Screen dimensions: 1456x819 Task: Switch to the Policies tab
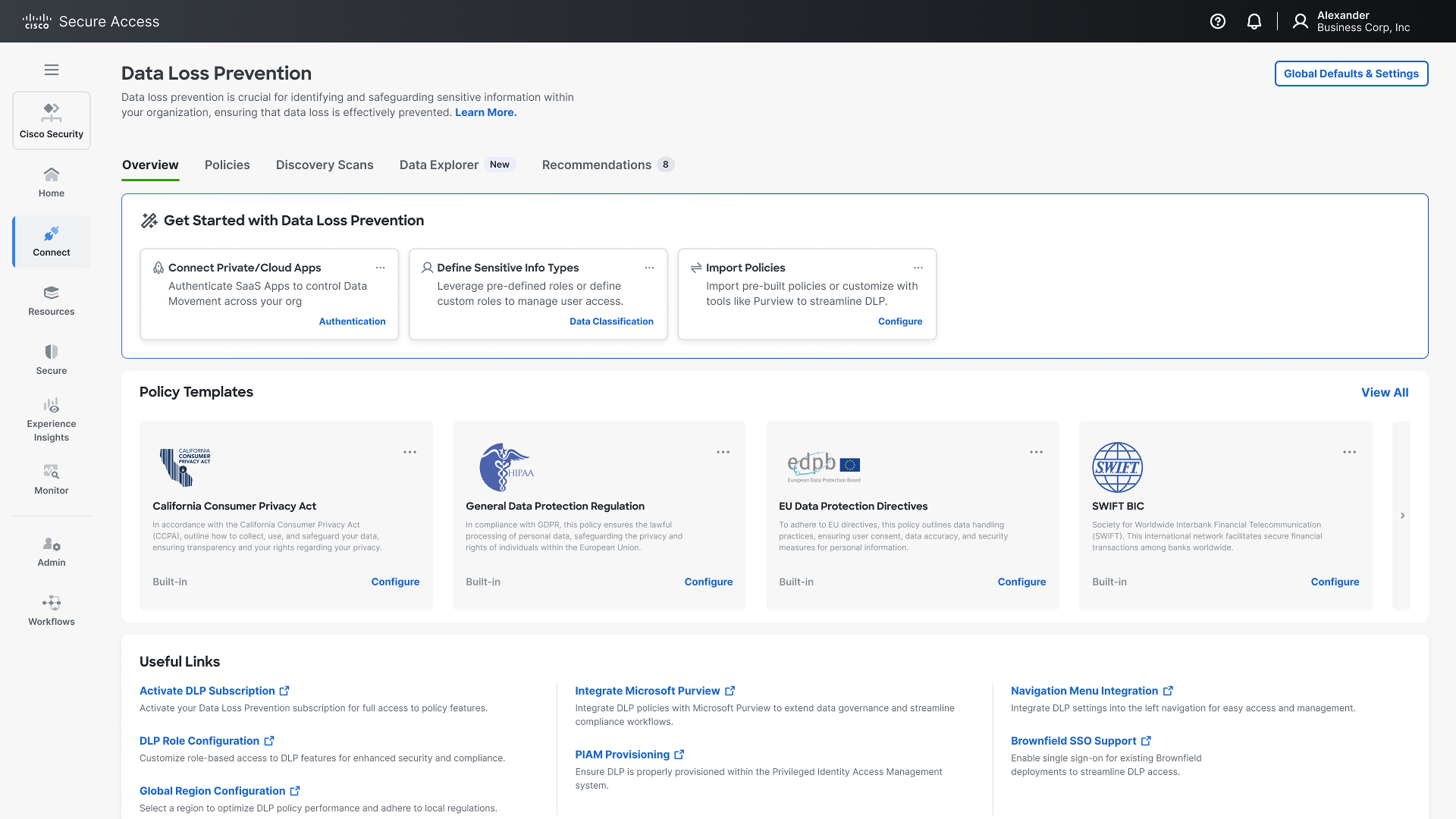tap(227, 165)
